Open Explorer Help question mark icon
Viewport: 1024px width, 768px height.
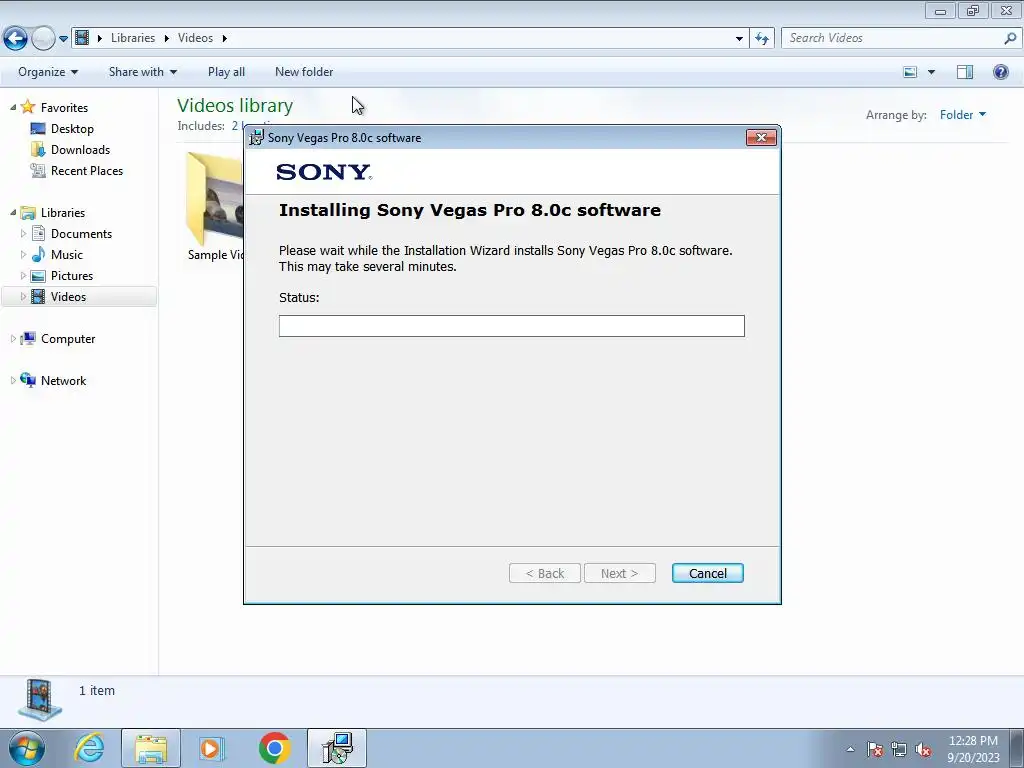click(x=1000, y=72)
